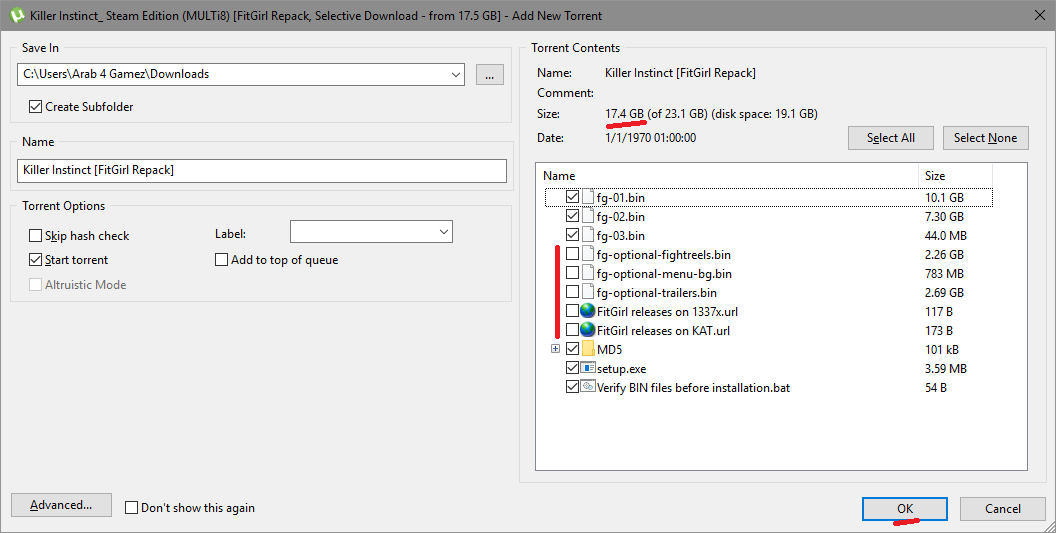1056x533 pixels.
Task: Close the Add New Torrent dialog
Action: 1039,15
